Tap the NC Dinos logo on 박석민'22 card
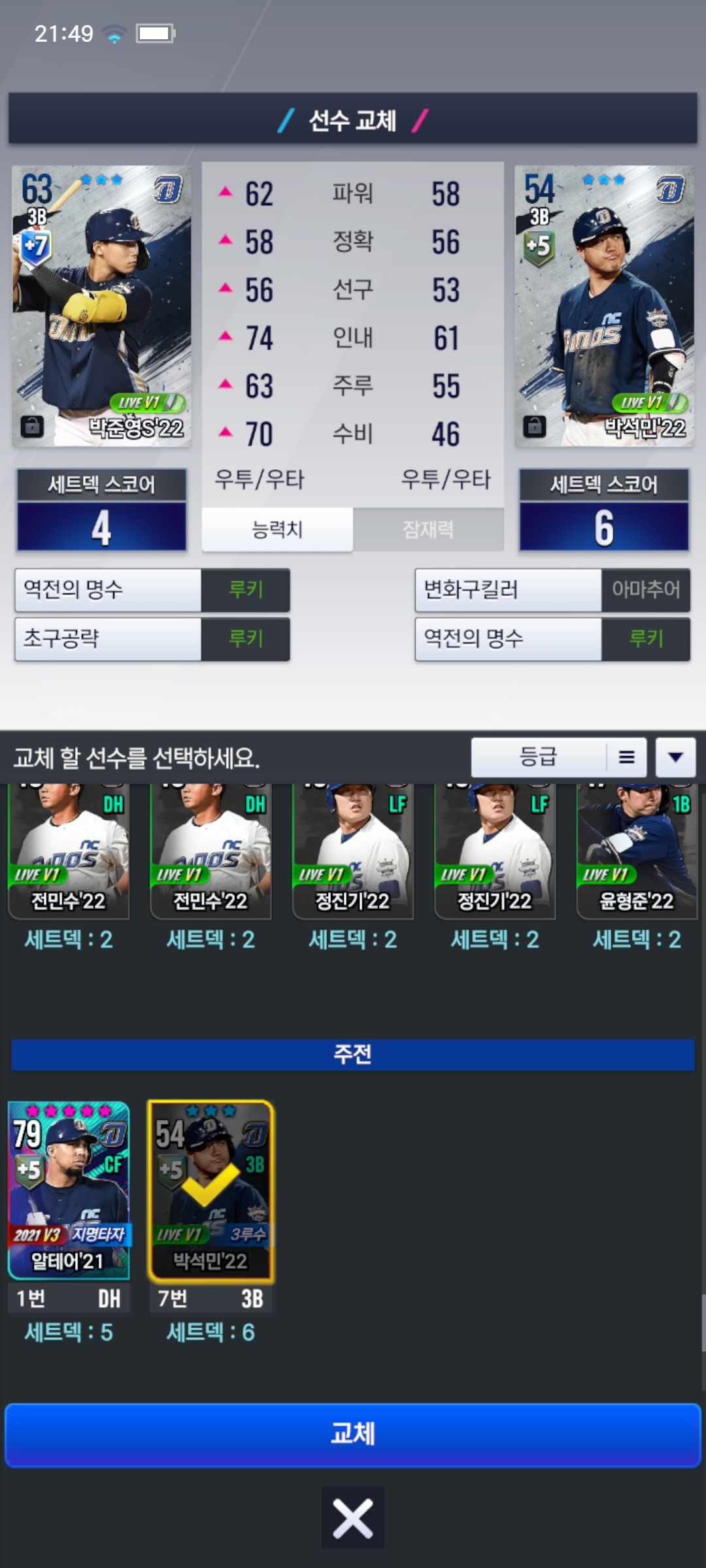The width and height of the screenshot is (706, 1568). pyautogui.click(x=670, y=190)
